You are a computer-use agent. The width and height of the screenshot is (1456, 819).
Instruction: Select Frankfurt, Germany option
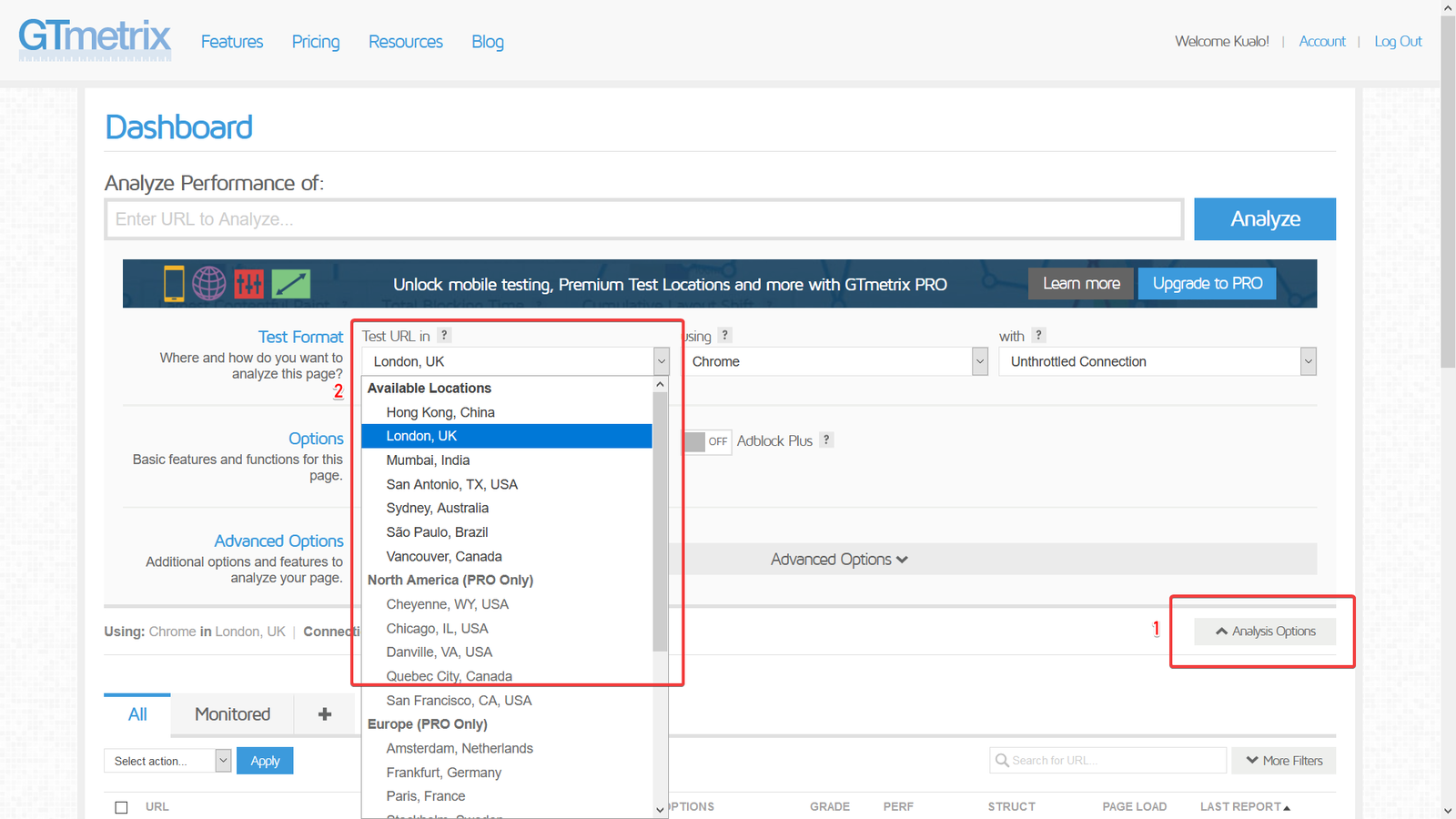pos(507,773)
